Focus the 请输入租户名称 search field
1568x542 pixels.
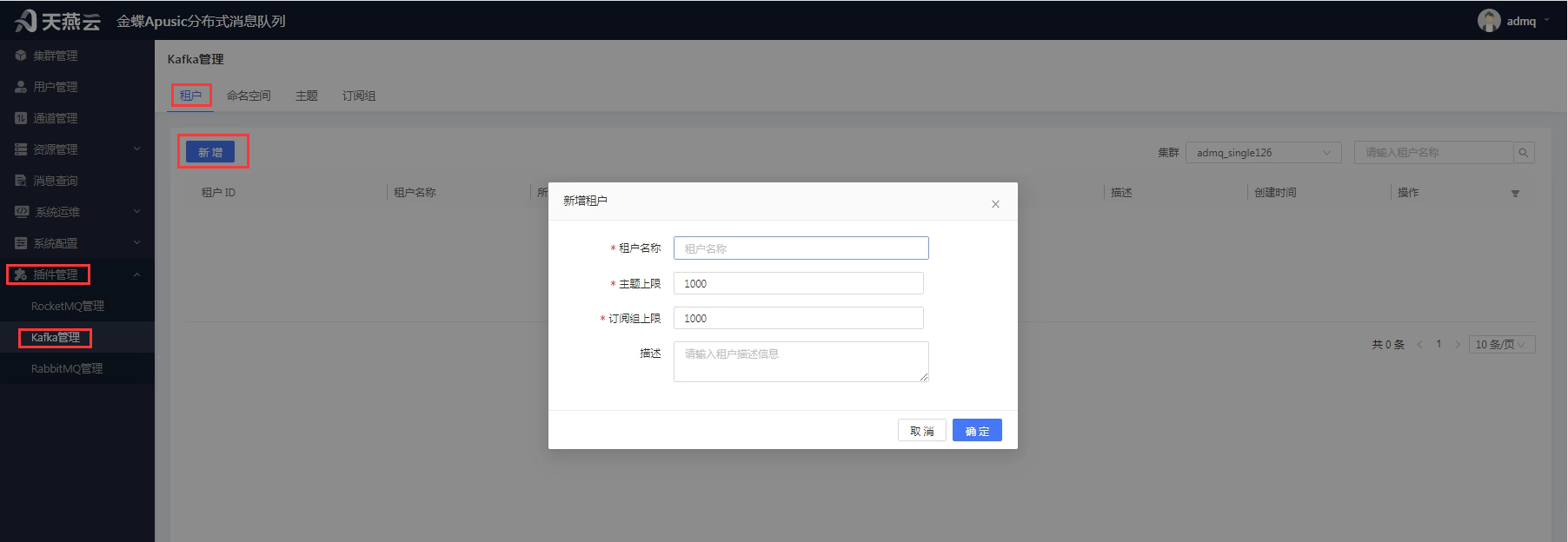(x=1434, y=153)
